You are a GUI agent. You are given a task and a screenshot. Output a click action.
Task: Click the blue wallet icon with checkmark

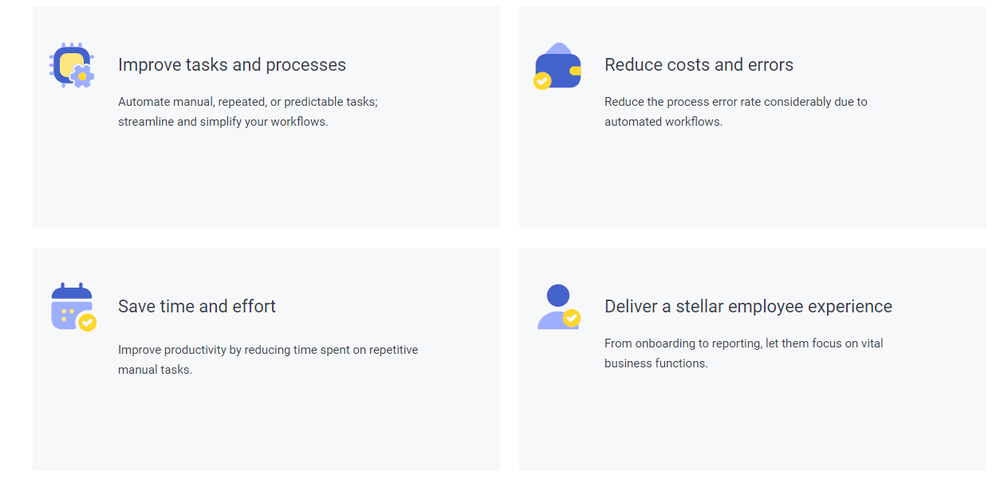point(557,66)
